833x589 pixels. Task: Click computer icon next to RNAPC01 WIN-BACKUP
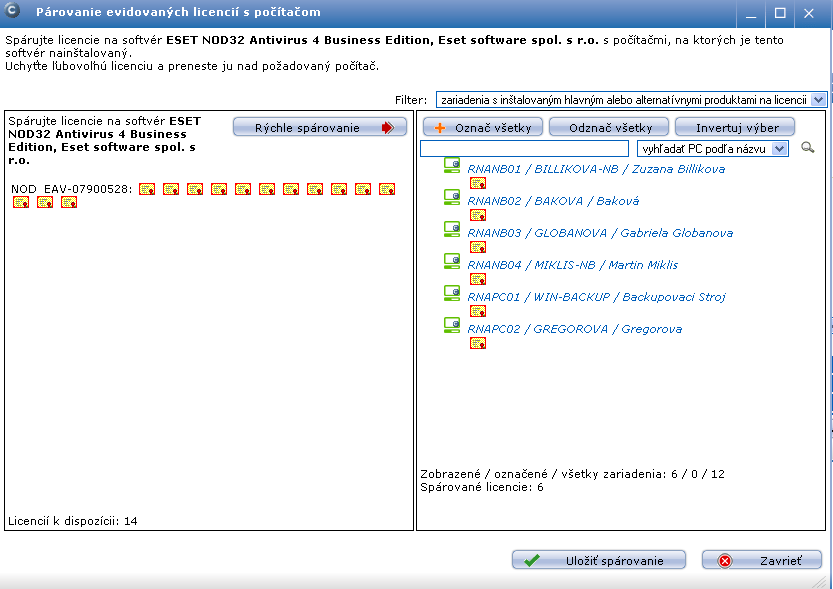coord(452,293)
